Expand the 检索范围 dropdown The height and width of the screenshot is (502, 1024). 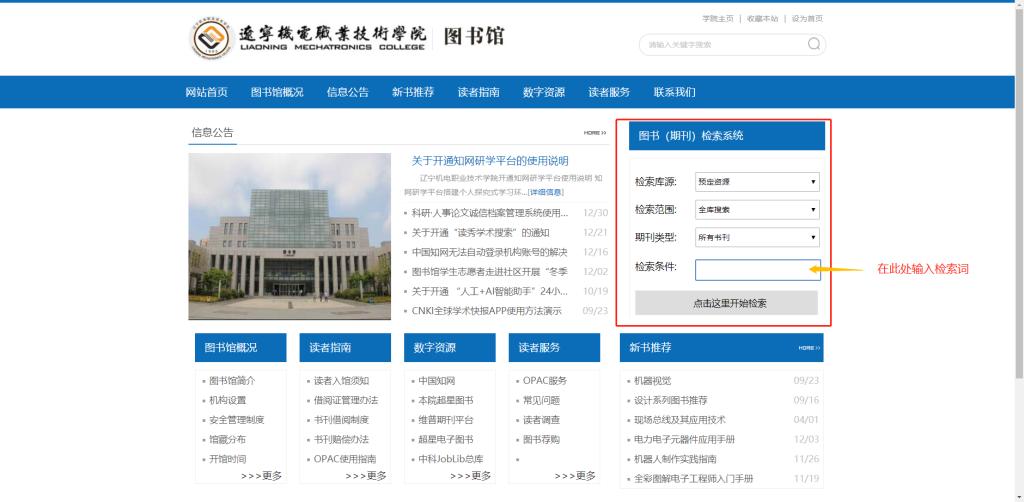click(757, 210)
